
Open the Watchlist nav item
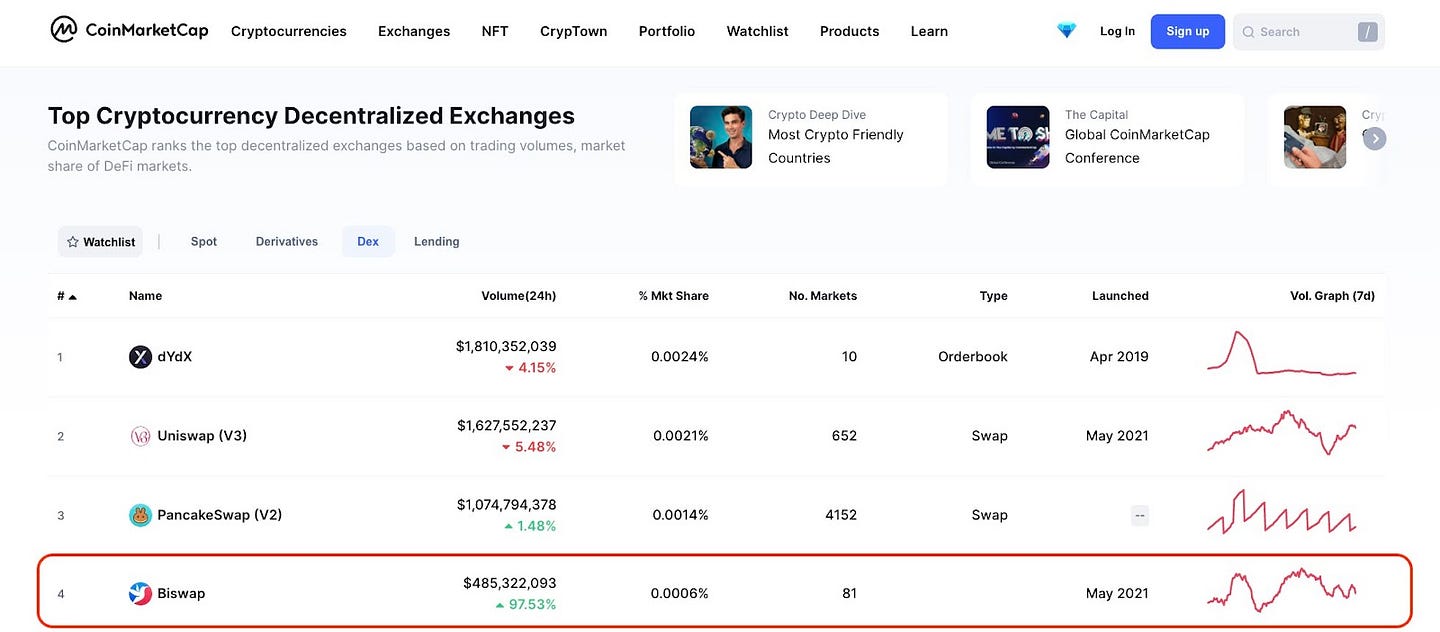coord(758,31)
